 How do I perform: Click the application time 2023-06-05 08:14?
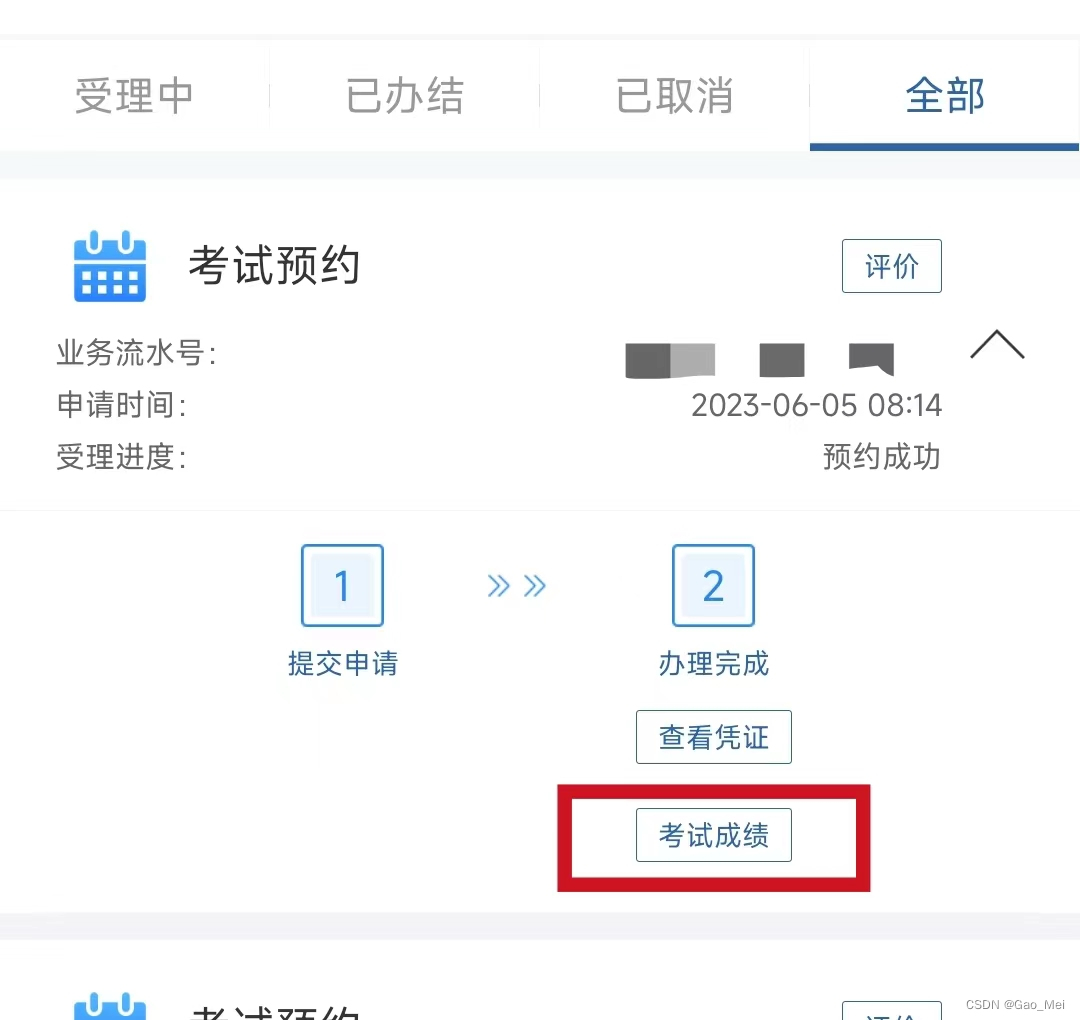coord(816,405)
